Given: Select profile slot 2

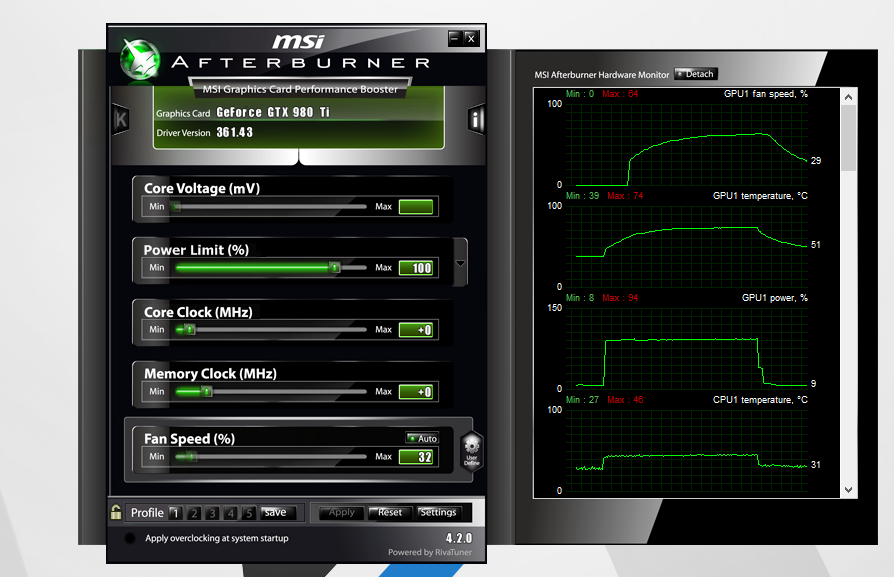Looking at the screenshot, I should tap(194, 513).
